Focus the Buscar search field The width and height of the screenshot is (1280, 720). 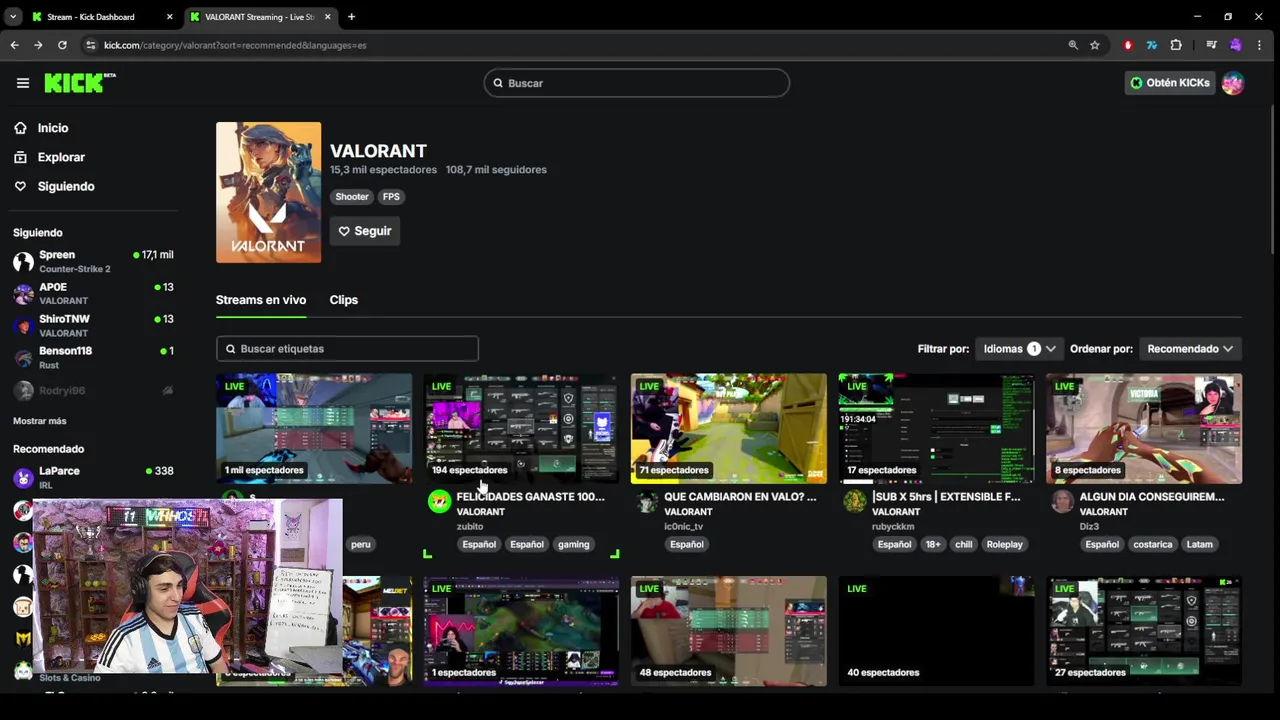(x=637, y=83)
